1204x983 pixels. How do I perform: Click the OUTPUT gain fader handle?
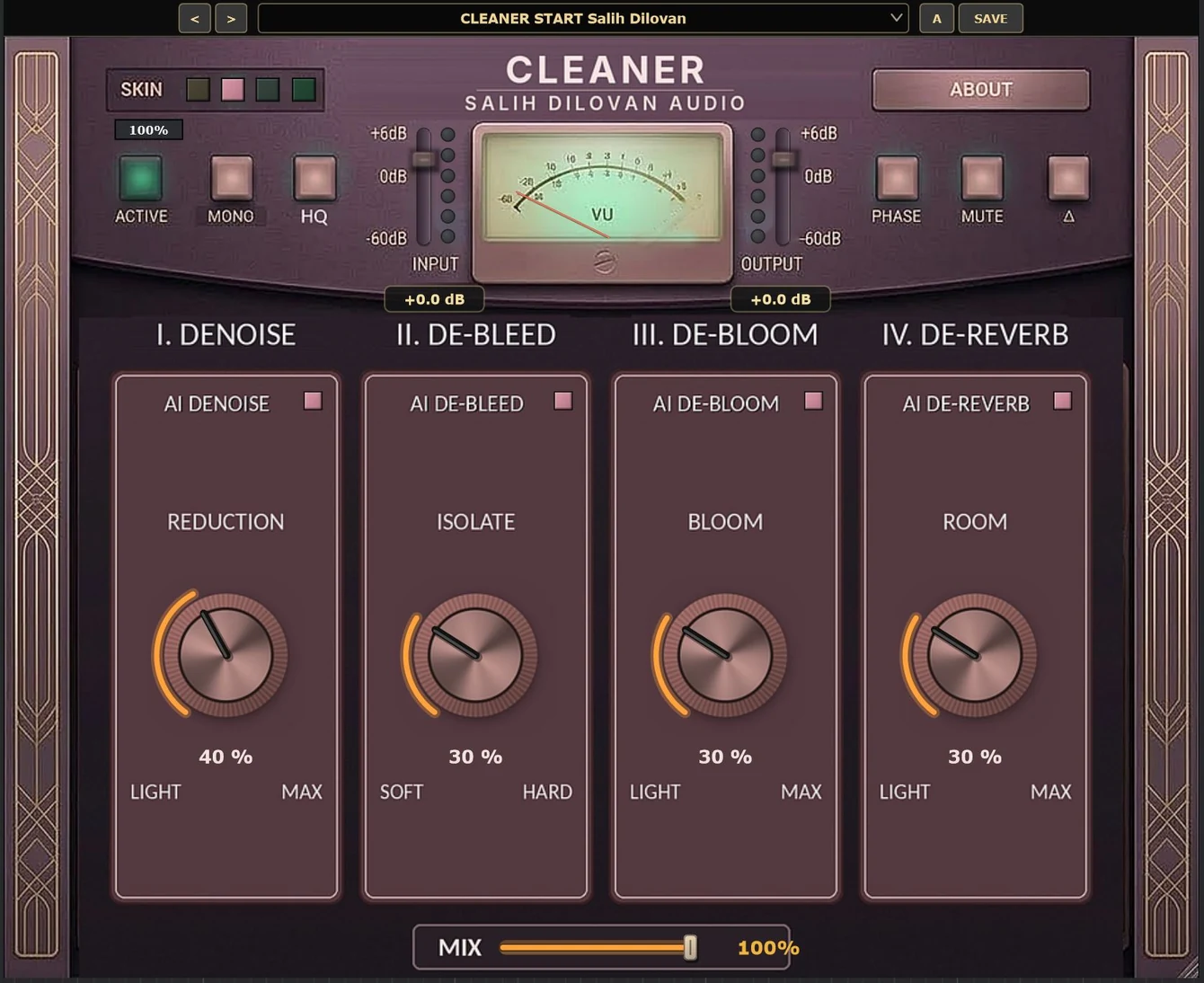click(783, 160)
